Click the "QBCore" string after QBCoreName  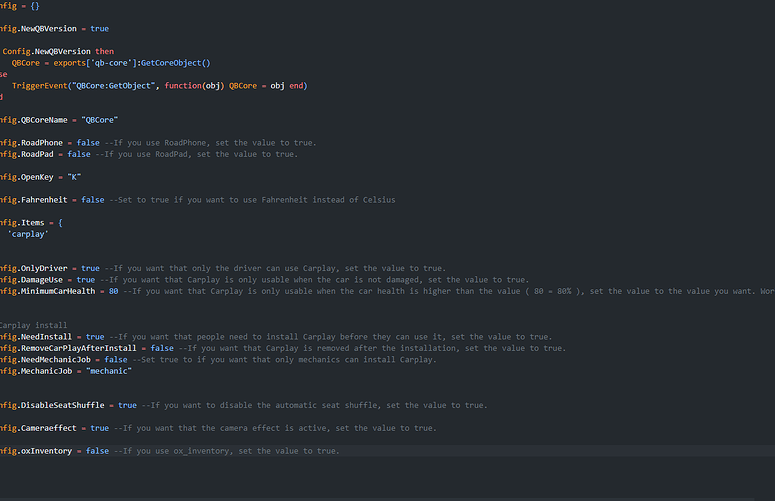click(99, 120)
